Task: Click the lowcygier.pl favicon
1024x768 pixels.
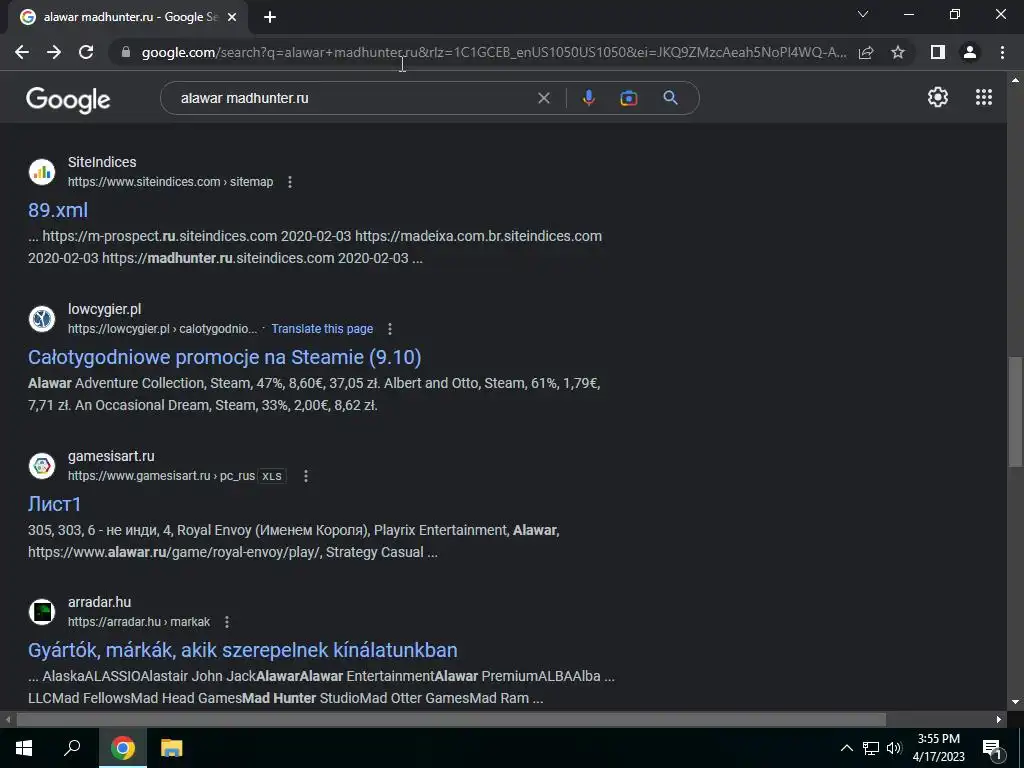Action: click(x=42, y=319)
